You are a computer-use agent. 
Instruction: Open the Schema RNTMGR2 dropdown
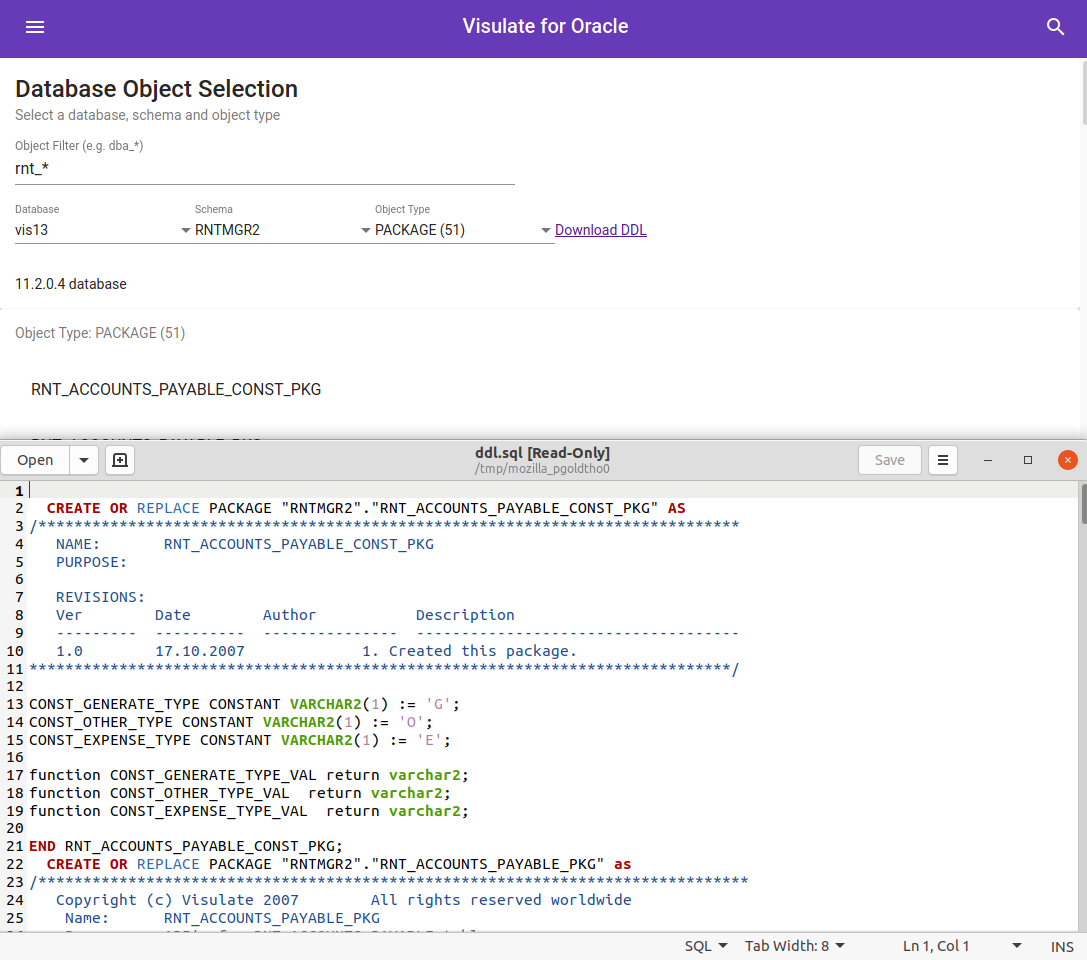[282, 230]
